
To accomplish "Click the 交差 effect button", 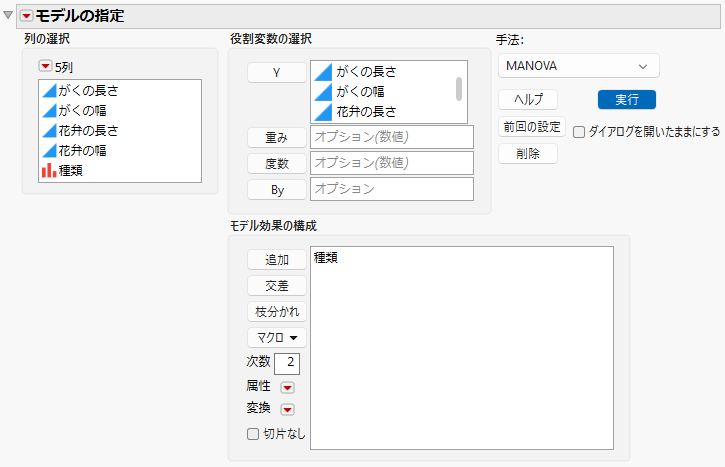I will coord(276,285).
